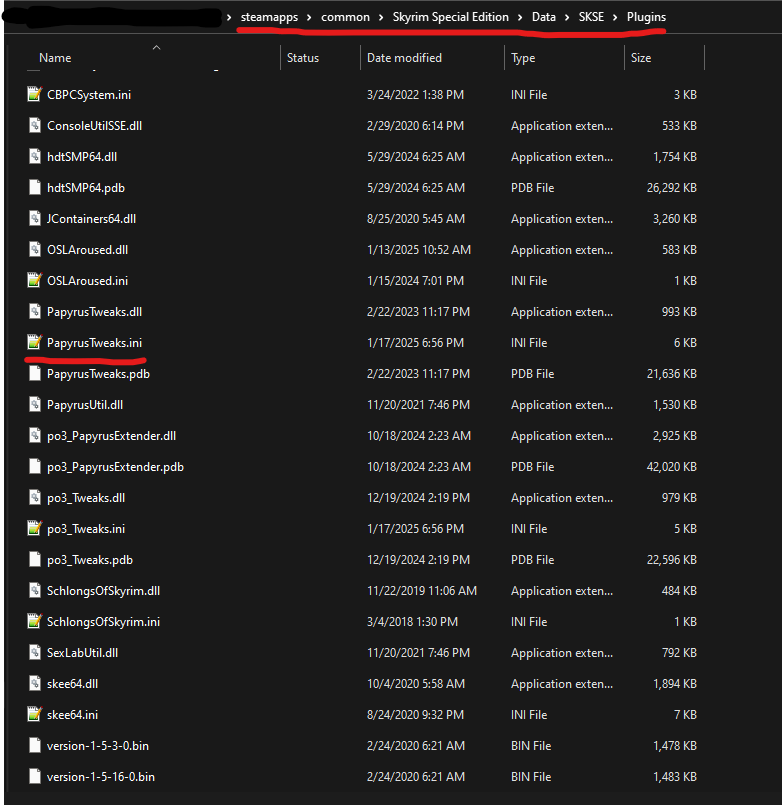782x805 pixels.
Task: Select file name PapyrusUtil.dll
Action: [85, 405]
